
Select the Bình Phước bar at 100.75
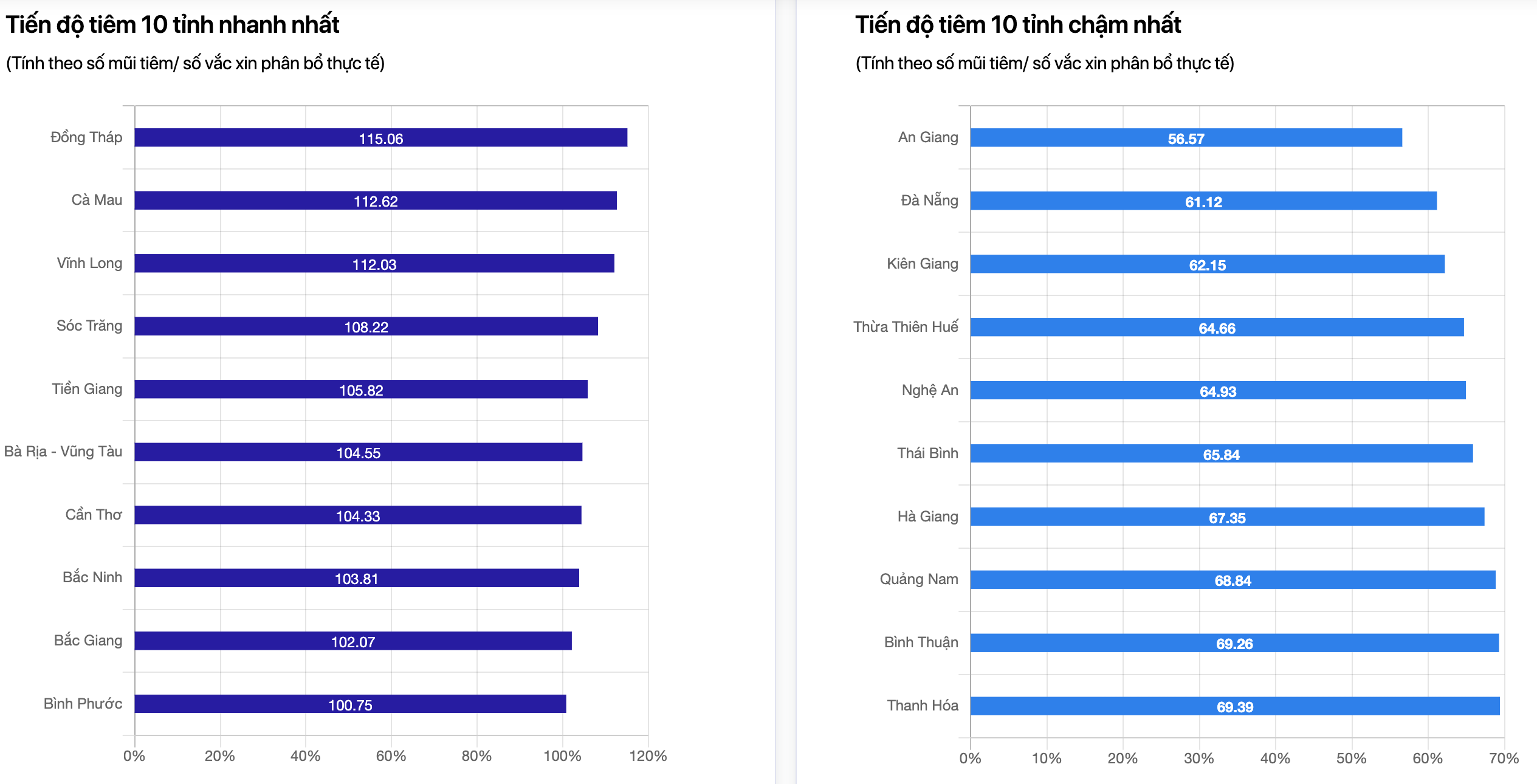click(x=350, y=704)
